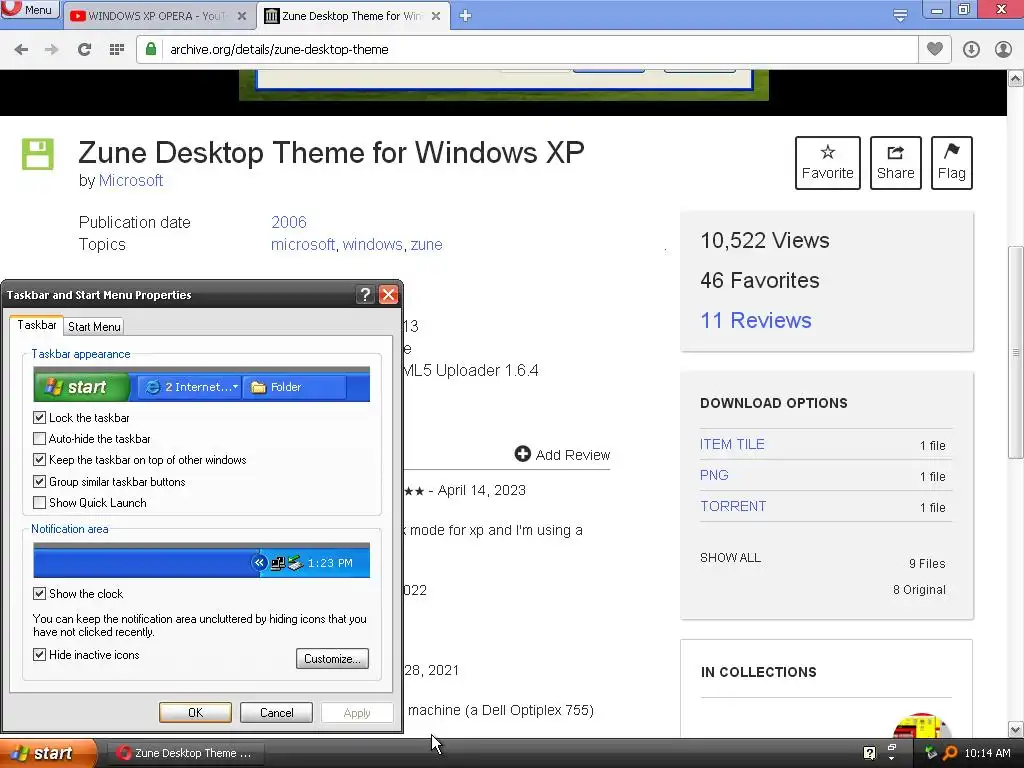Click Cancel in Taskbar properties dialog
1024x768 pixels.
[x=276, y=712]
